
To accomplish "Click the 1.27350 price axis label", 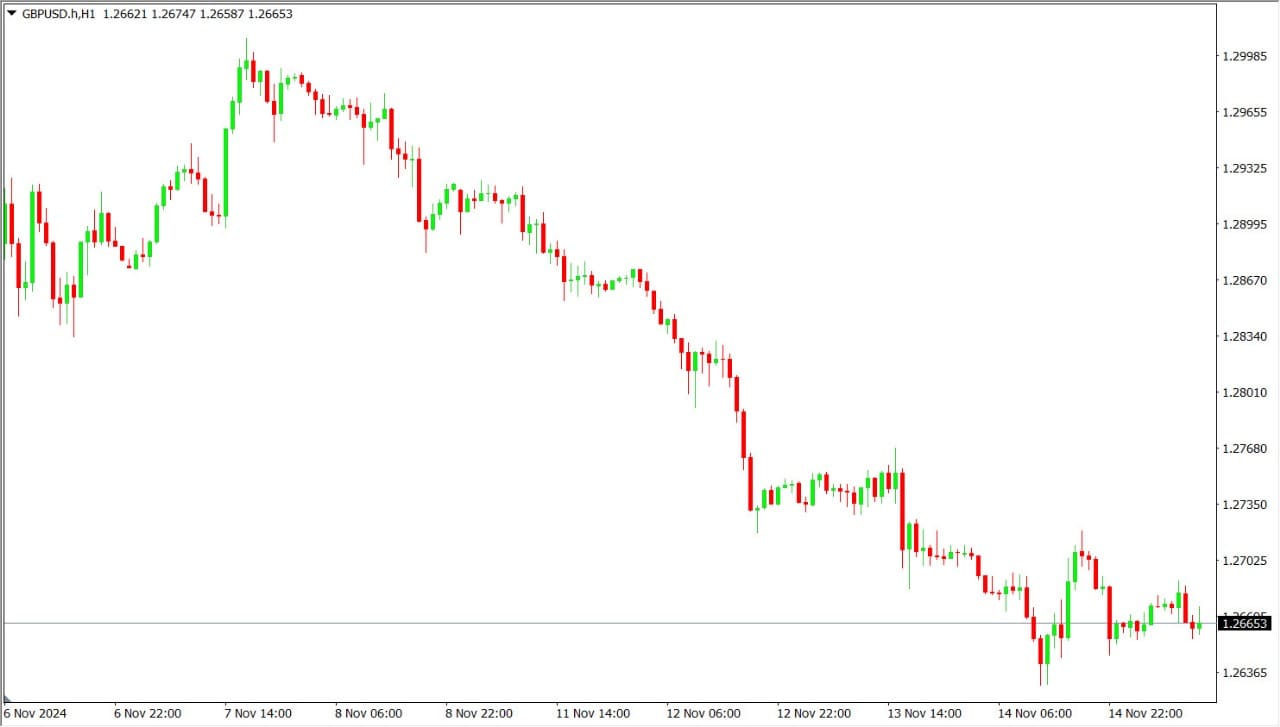I will pos(1245,504).
